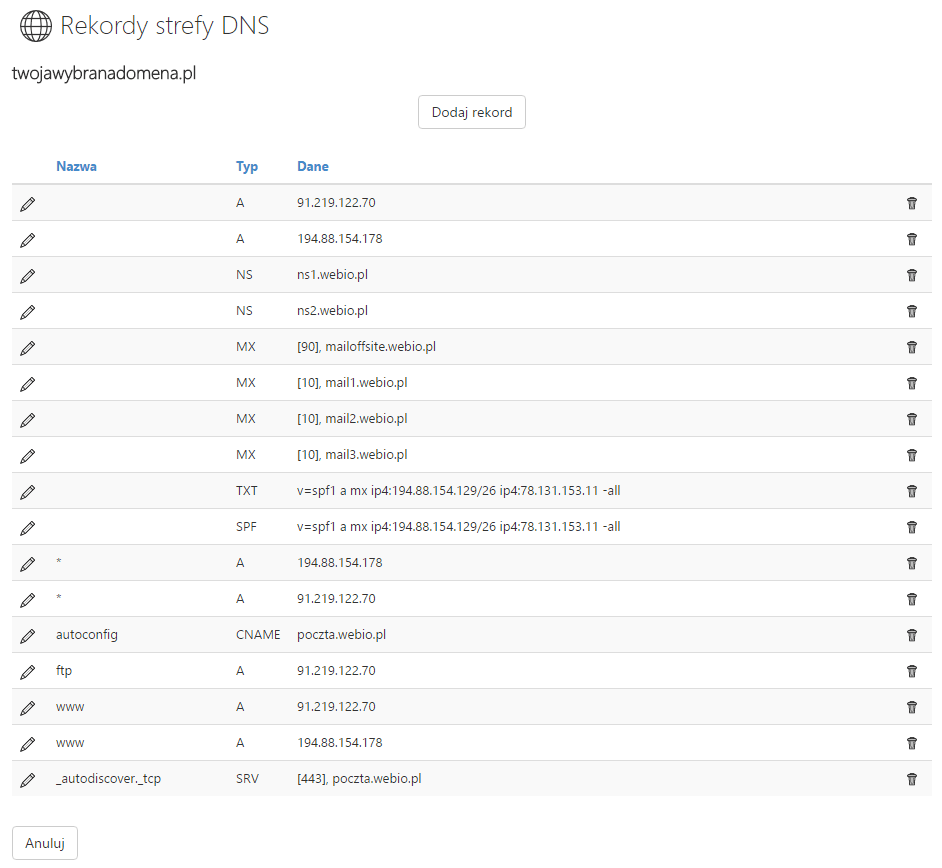This screenshot has width=942, height=868.
Task: Delete the MX record mail3.webio.pl
Action: coord(911,455)
